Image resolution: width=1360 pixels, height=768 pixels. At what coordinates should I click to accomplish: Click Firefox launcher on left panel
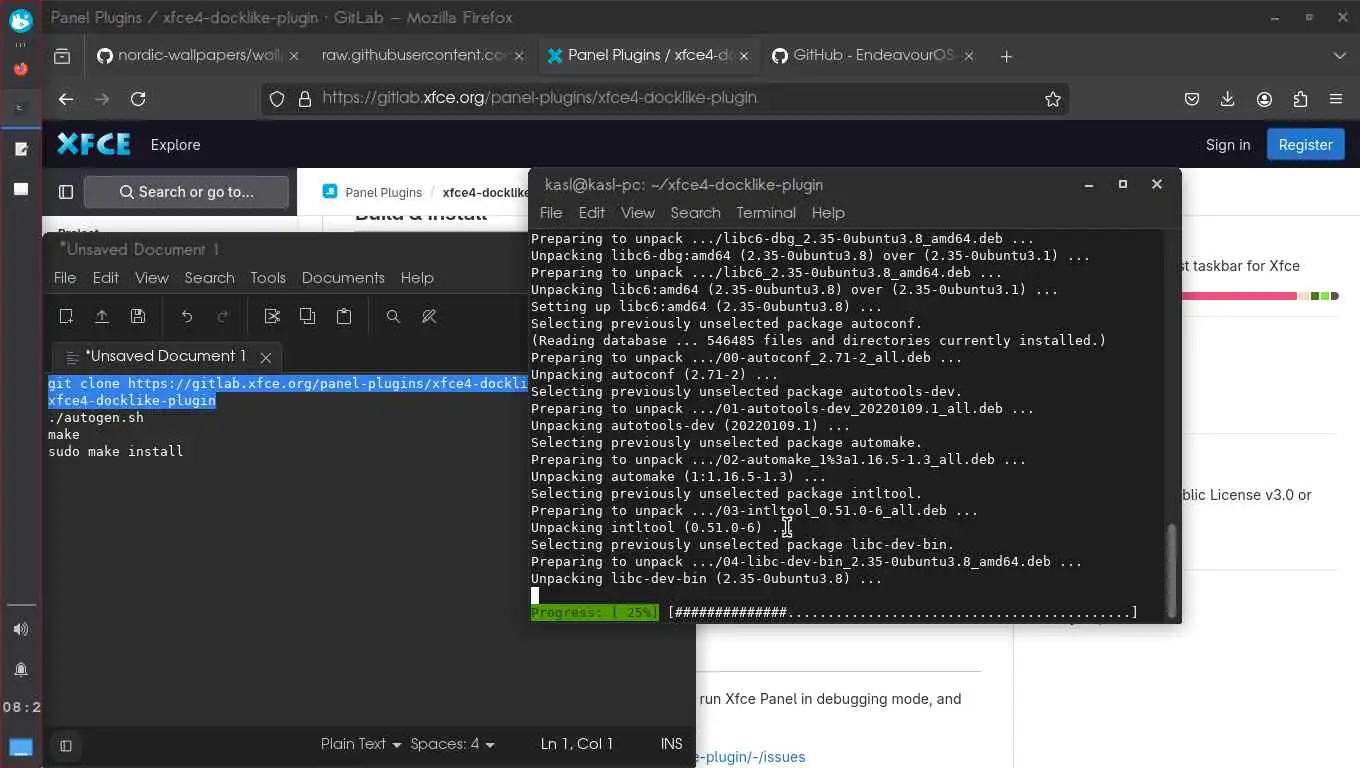tap(21, 69)
